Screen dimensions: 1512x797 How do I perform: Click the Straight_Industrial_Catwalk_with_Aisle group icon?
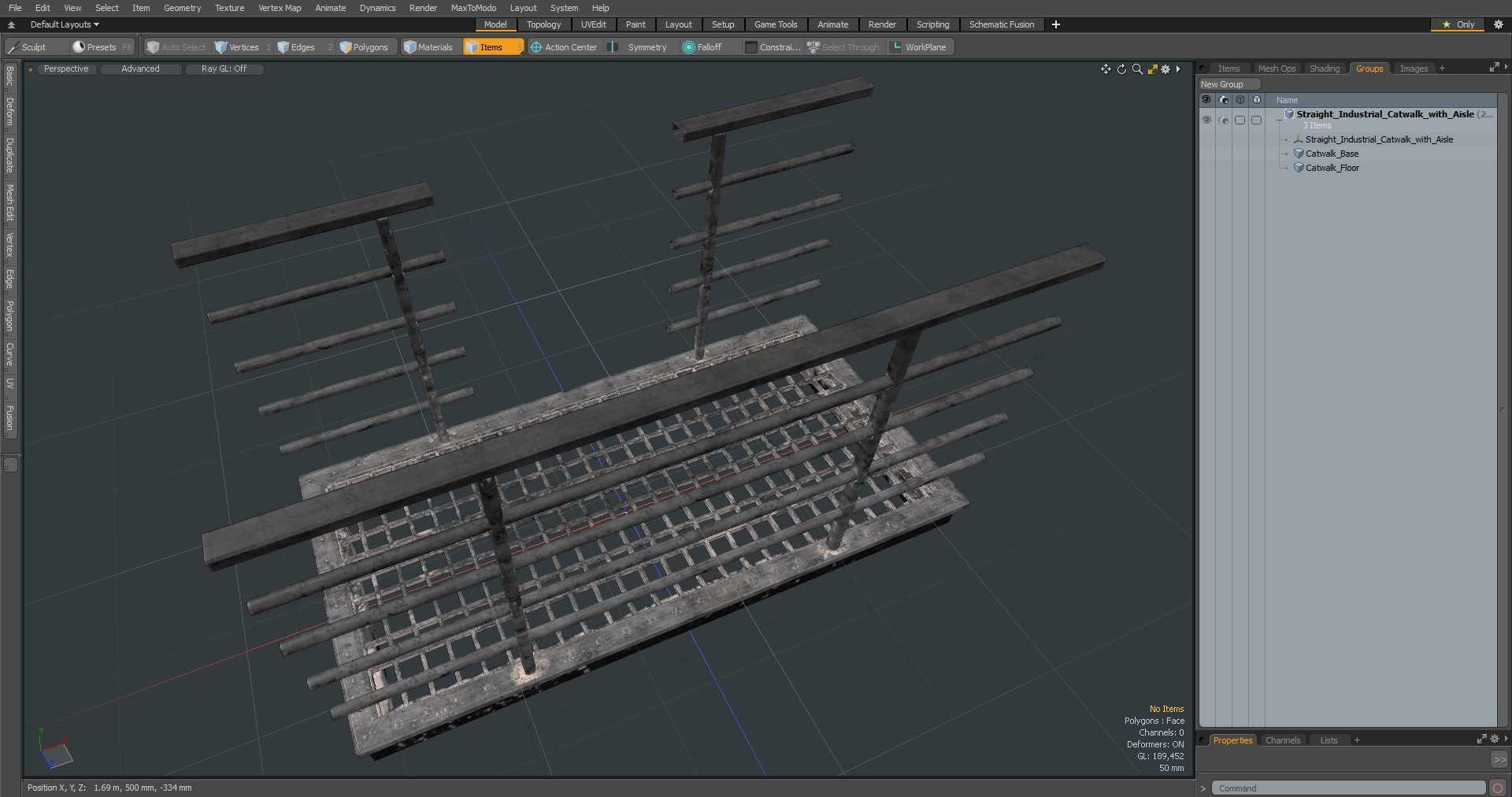[1289, 114]
